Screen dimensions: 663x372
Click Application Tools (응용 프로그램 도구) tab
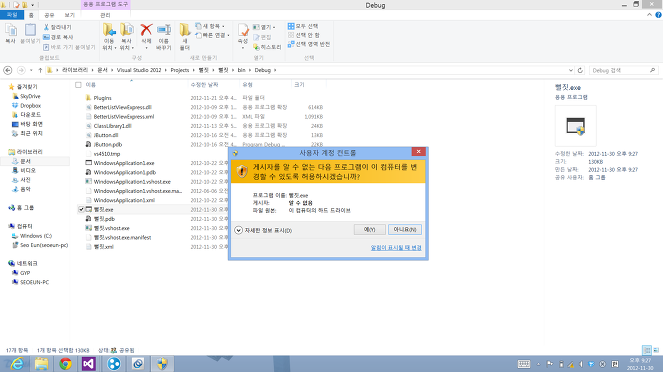[105, 4]
